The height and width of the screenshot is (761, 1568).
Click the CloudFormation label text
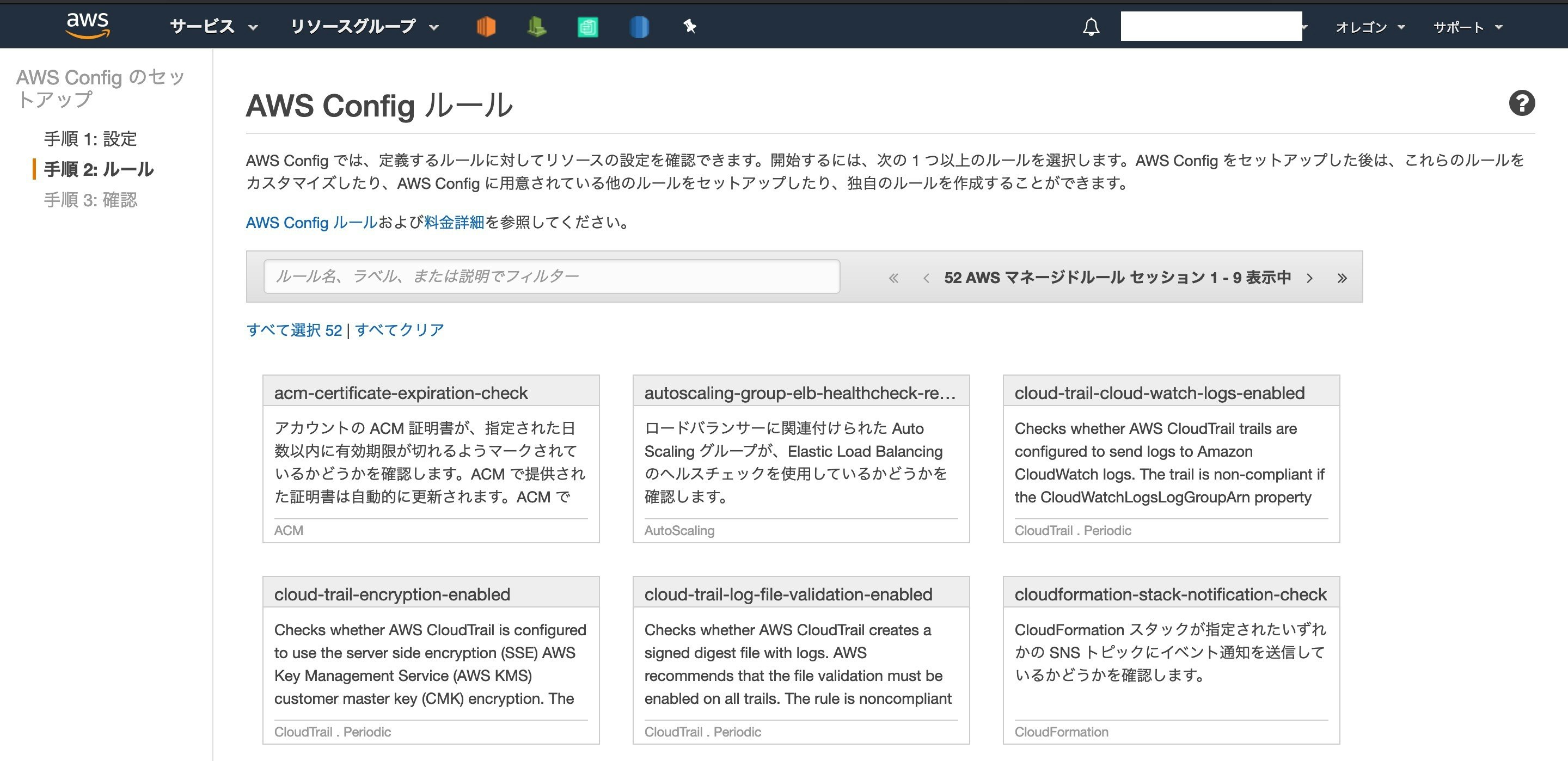click(1062, 732)
